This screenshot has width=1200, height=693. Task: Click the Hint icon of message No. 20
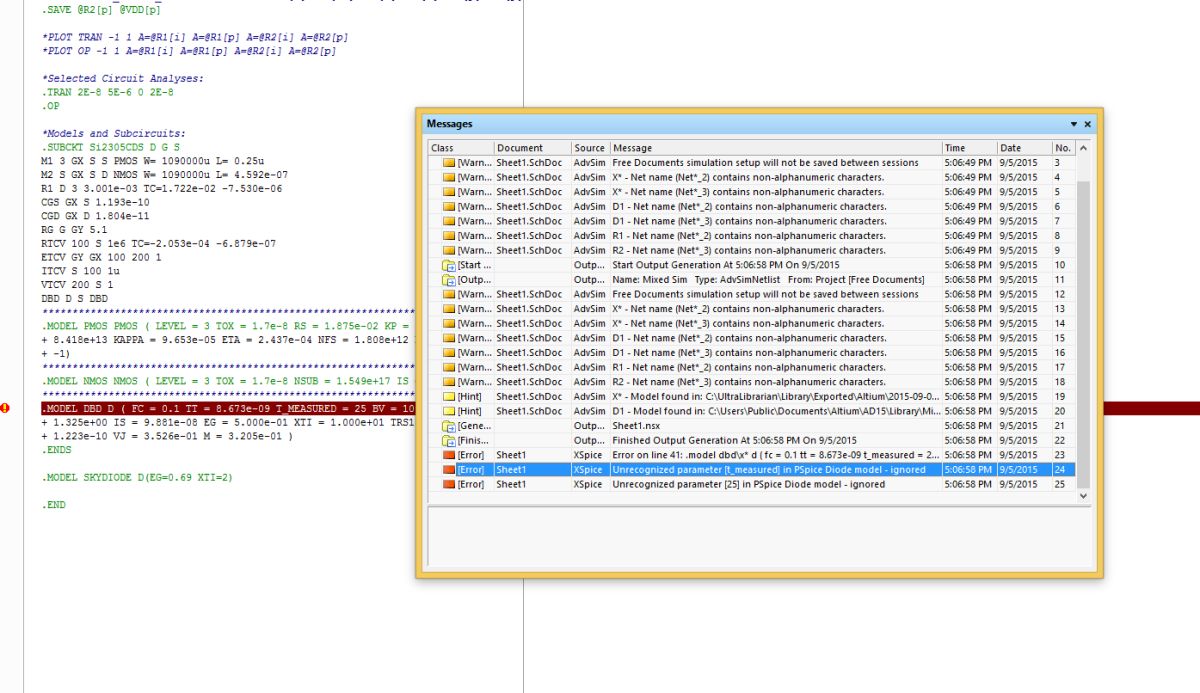(449, 411)
